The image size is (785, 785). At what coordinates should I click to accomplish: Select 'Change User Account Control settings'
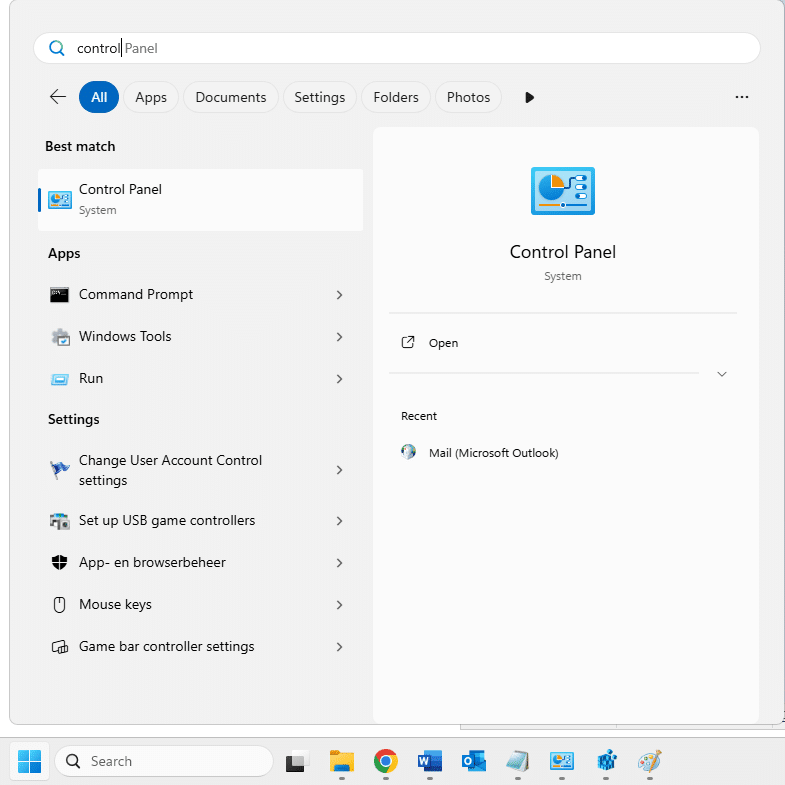click(170, 470)
